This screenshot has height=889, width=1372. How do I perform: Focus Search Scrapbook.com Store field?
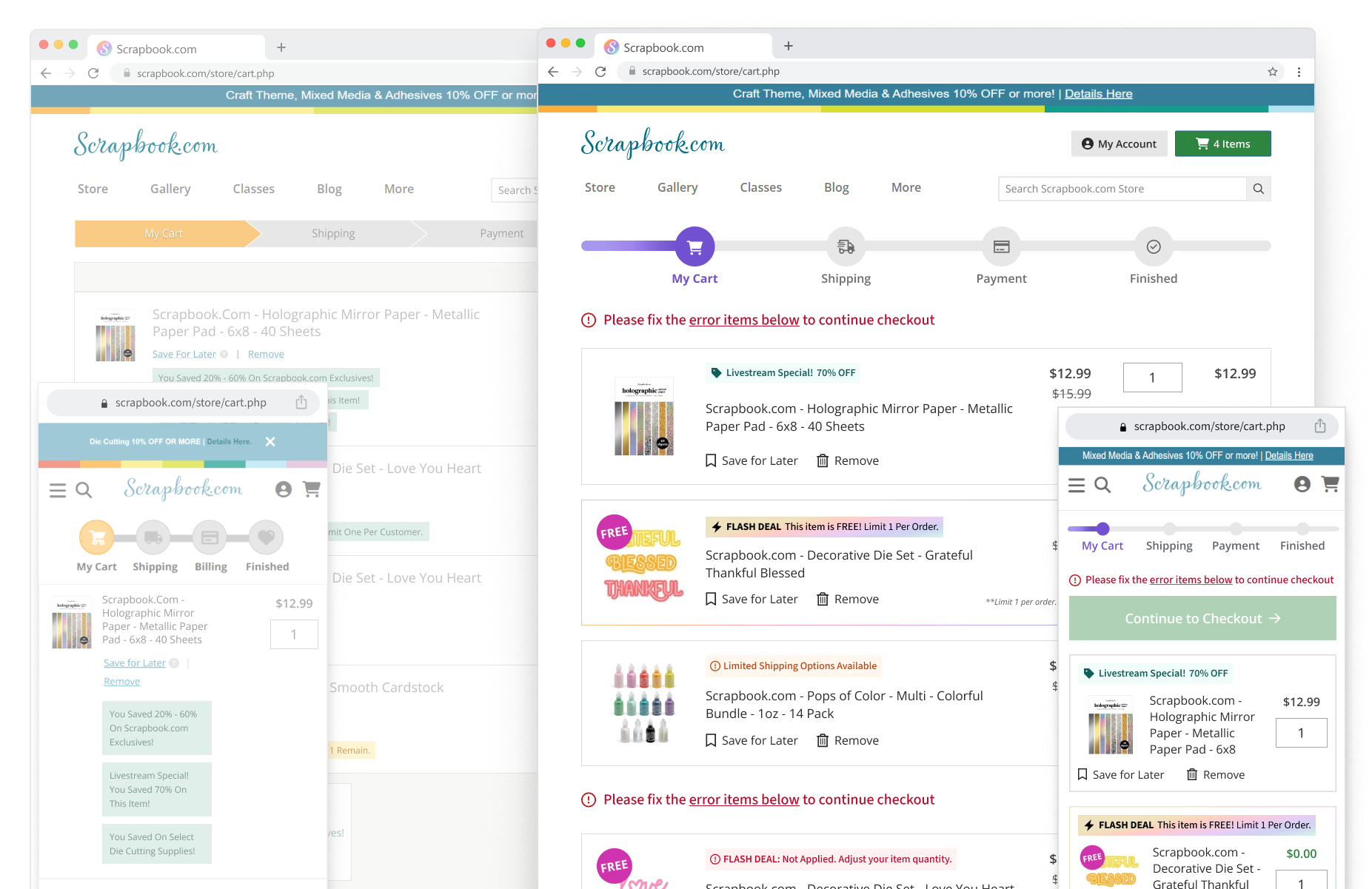(x=1122, y=189)
